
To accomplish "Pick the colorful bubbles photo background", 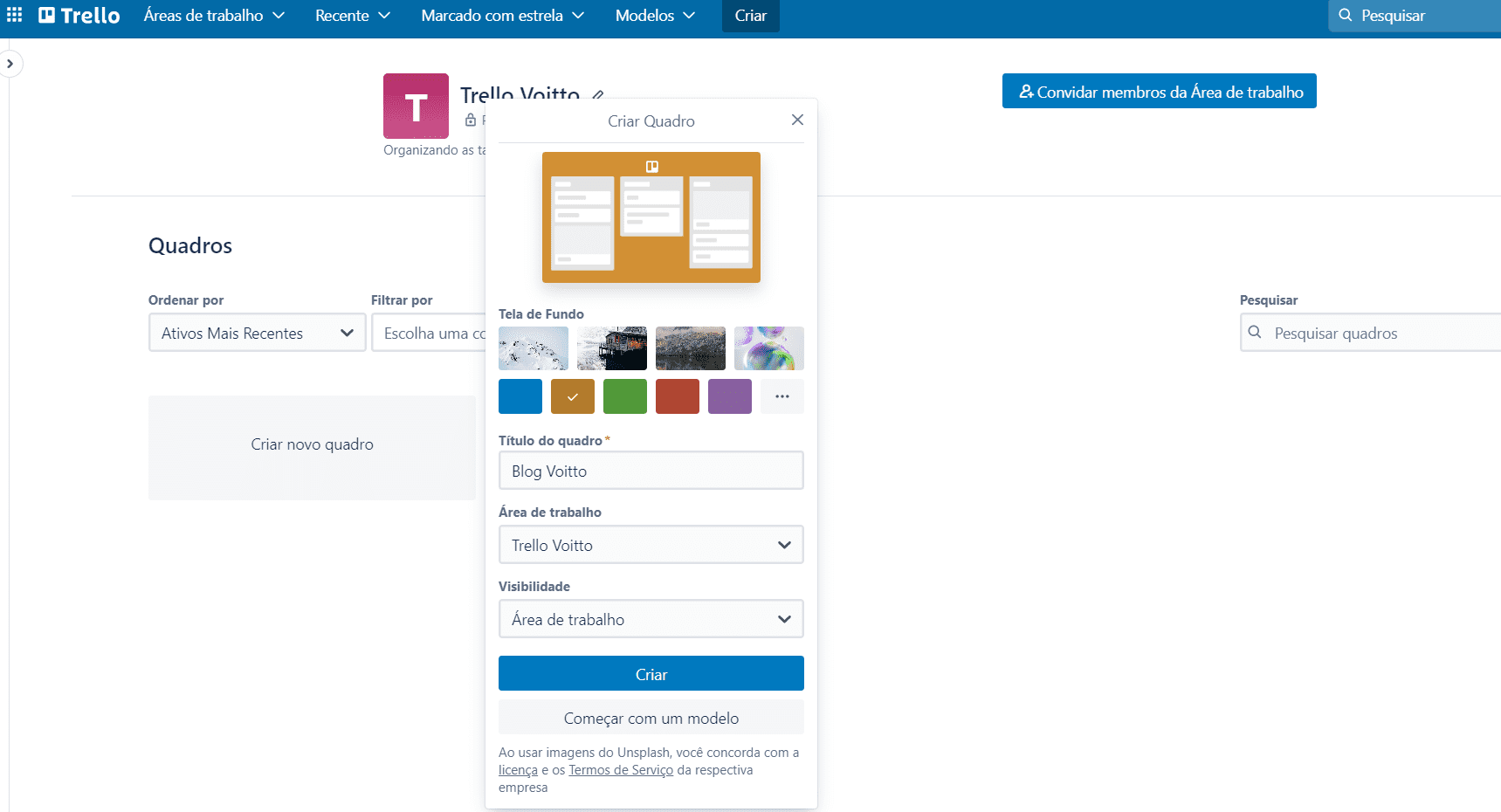I will pos(769,348).
